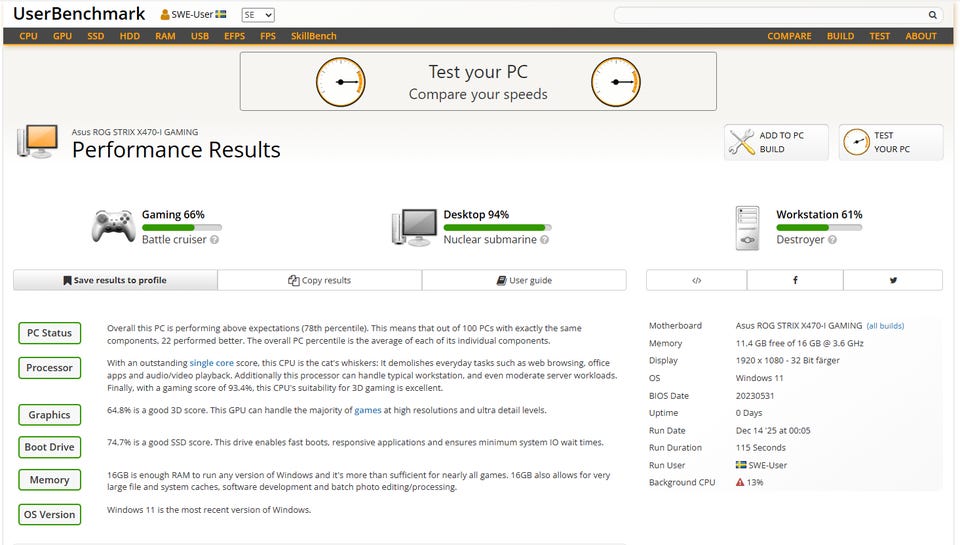
Task: Click the search magnifier icon
Action: 932,15
